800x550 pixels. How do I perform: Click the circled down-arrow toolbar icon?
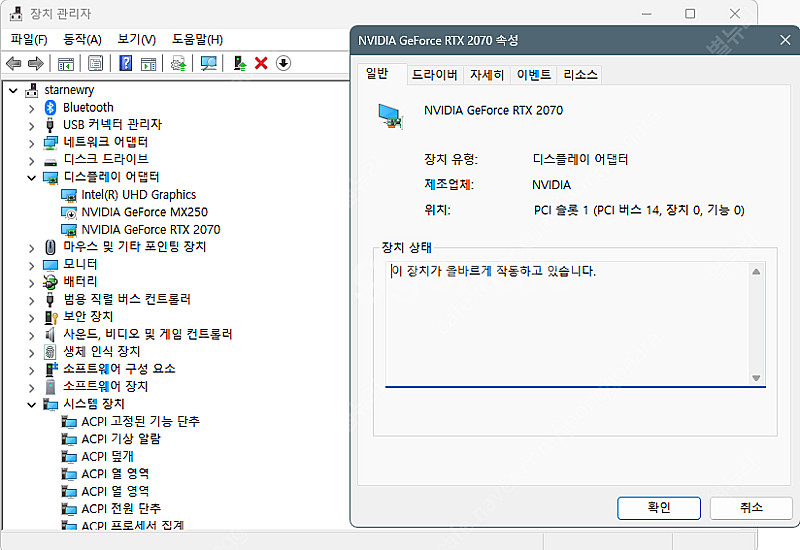tap(283, 63)
